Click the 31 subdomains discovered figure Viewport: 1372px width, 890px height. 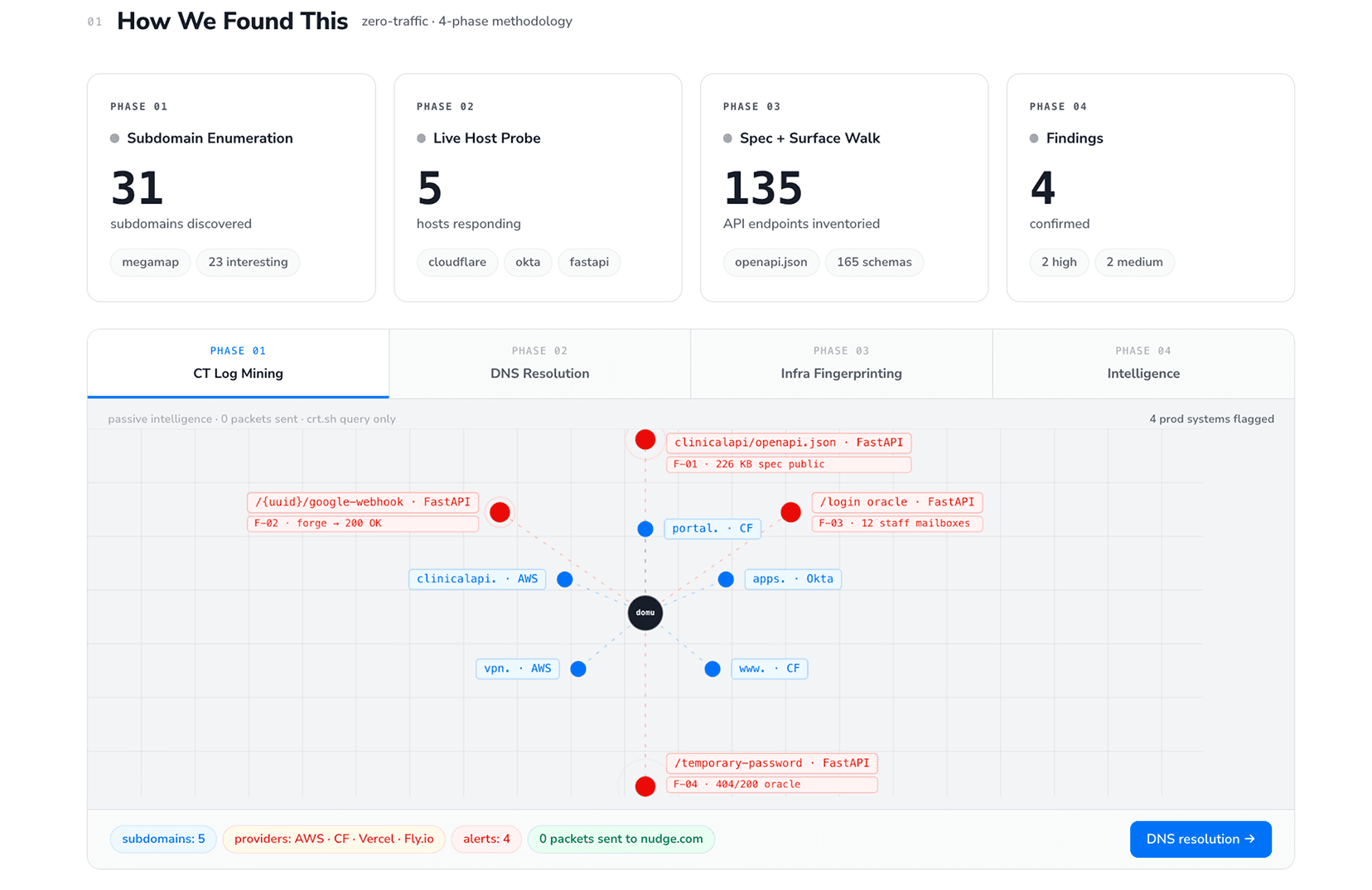[x=137, y=188]
